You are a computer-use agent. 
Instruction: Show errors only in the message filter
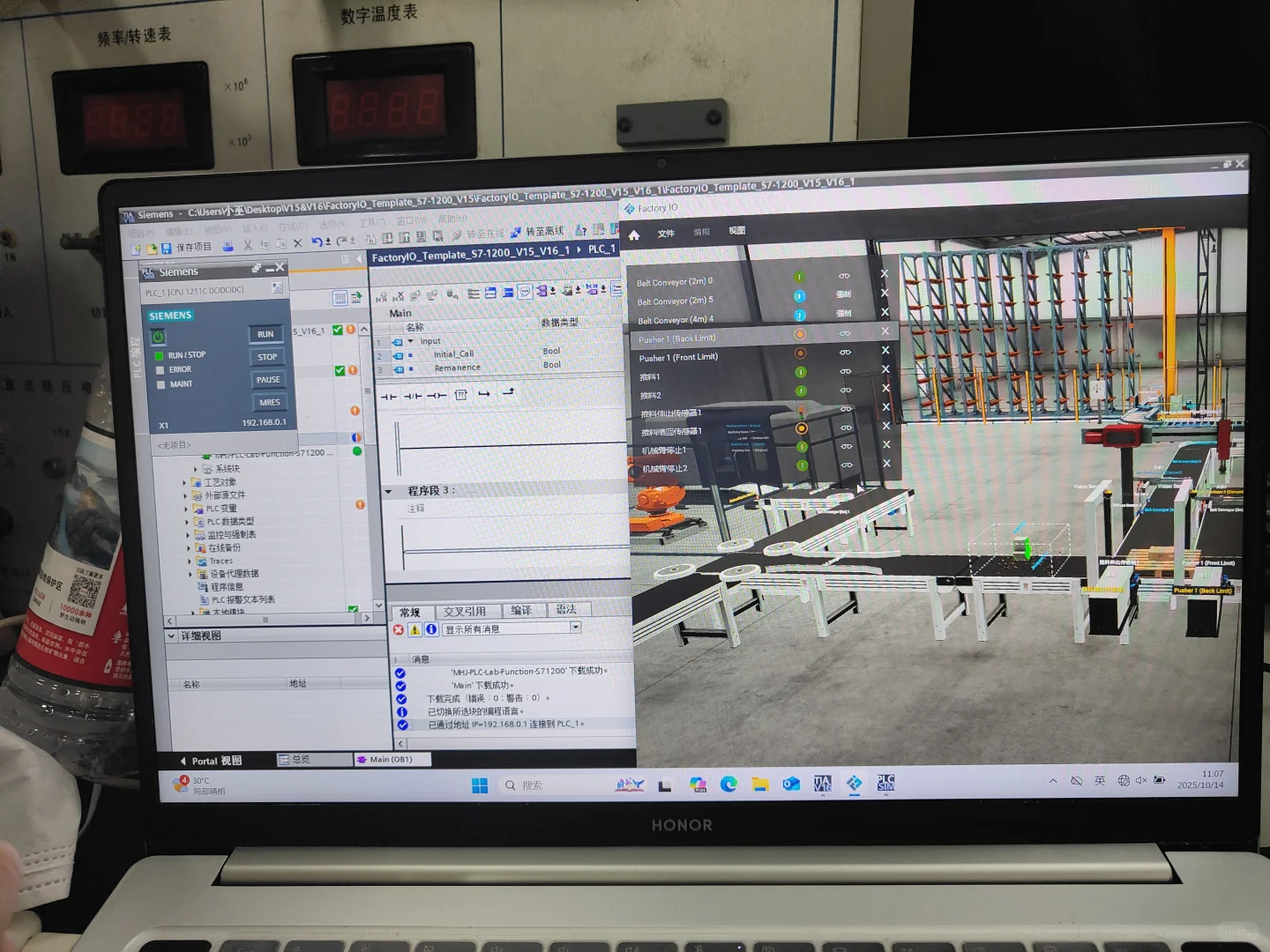click(x=398, y=629)
